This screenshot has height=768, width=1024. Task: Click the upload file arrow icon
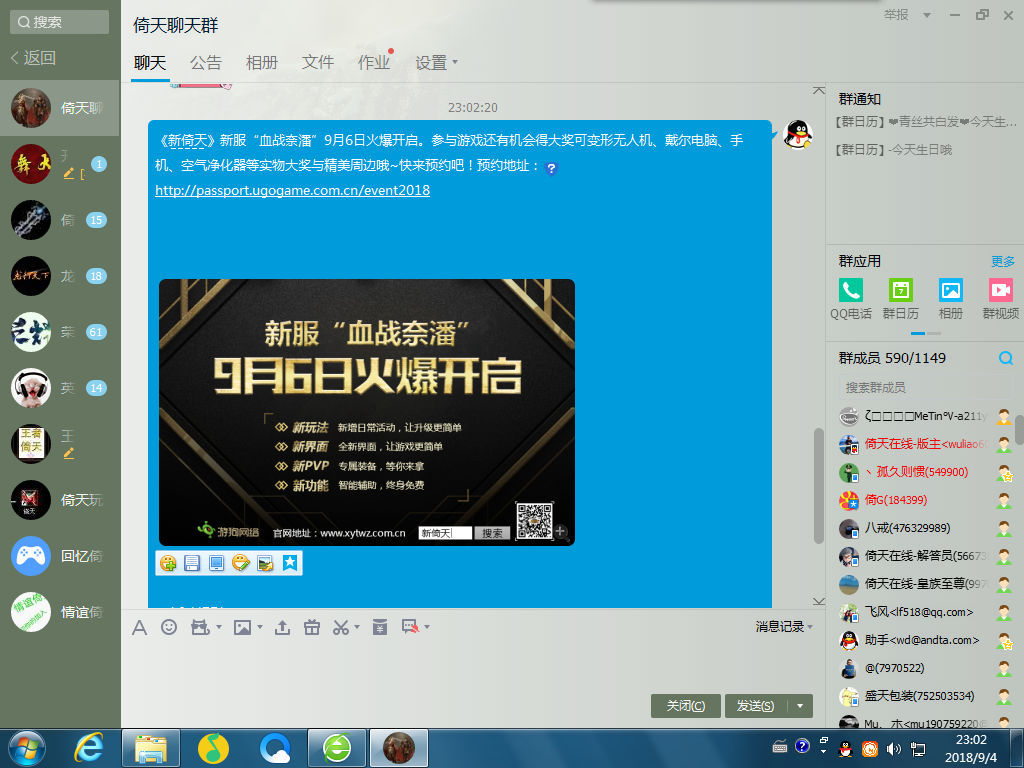(x=282, y=627)
